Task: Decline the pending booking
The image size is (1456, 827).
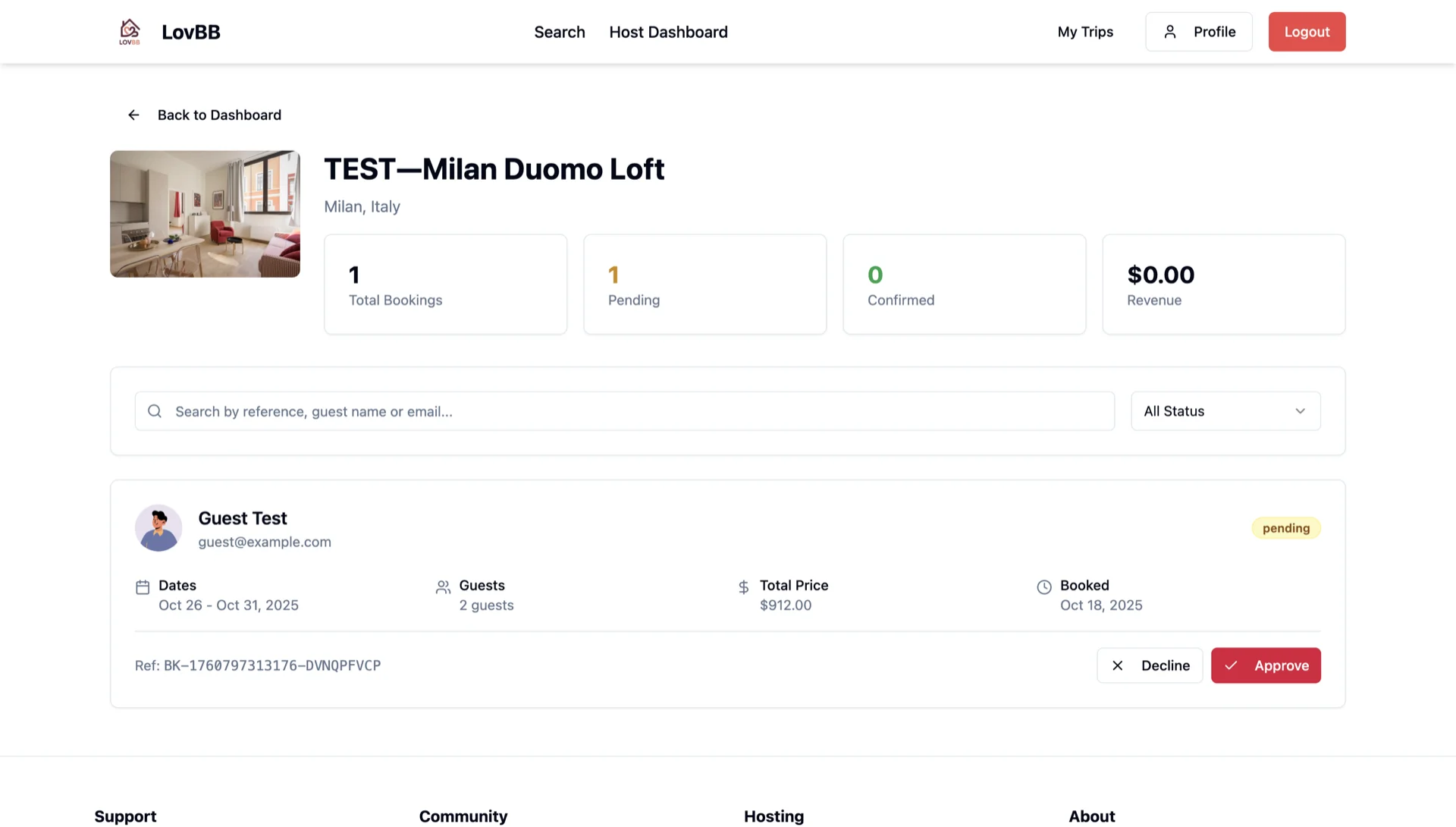Action: (1150, 665)
